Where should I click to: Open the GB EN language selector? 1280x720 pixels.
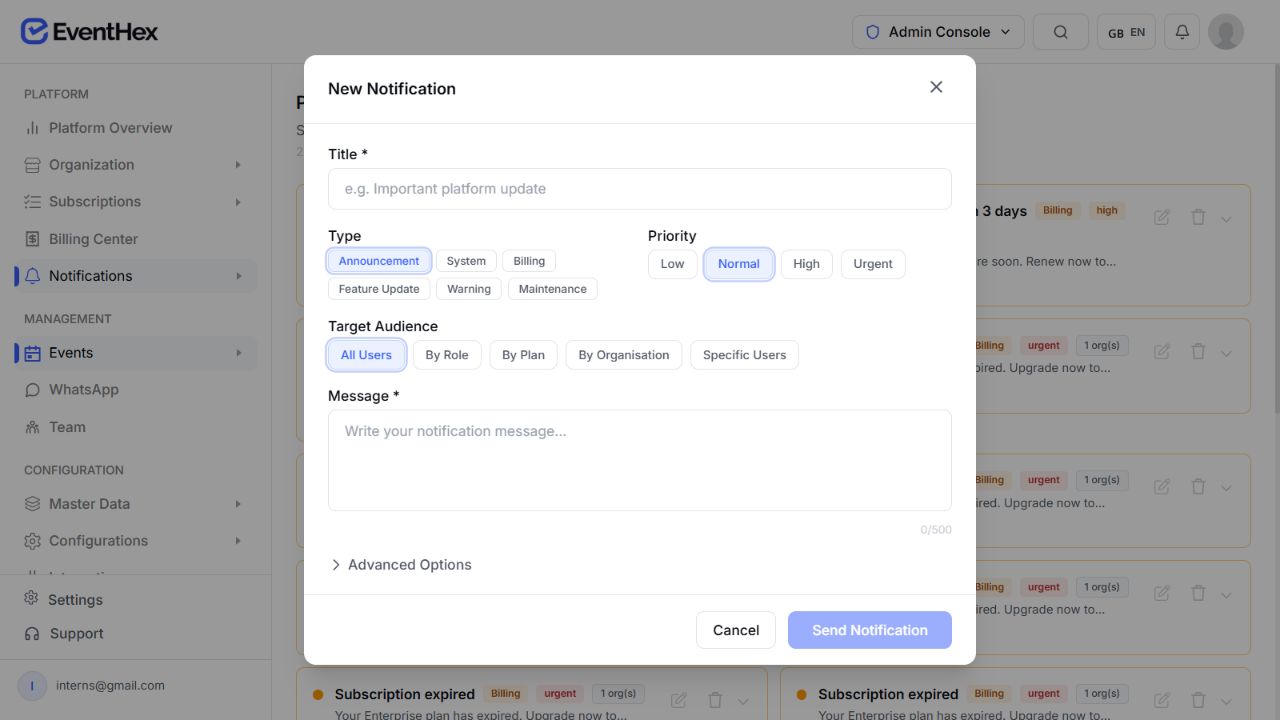click(x=1126, y=32)
